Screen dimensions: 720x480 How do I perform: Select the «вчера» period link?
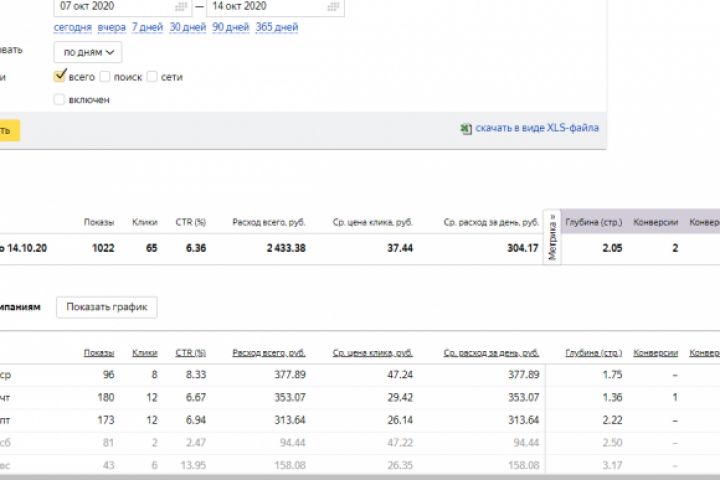(112, 27)
